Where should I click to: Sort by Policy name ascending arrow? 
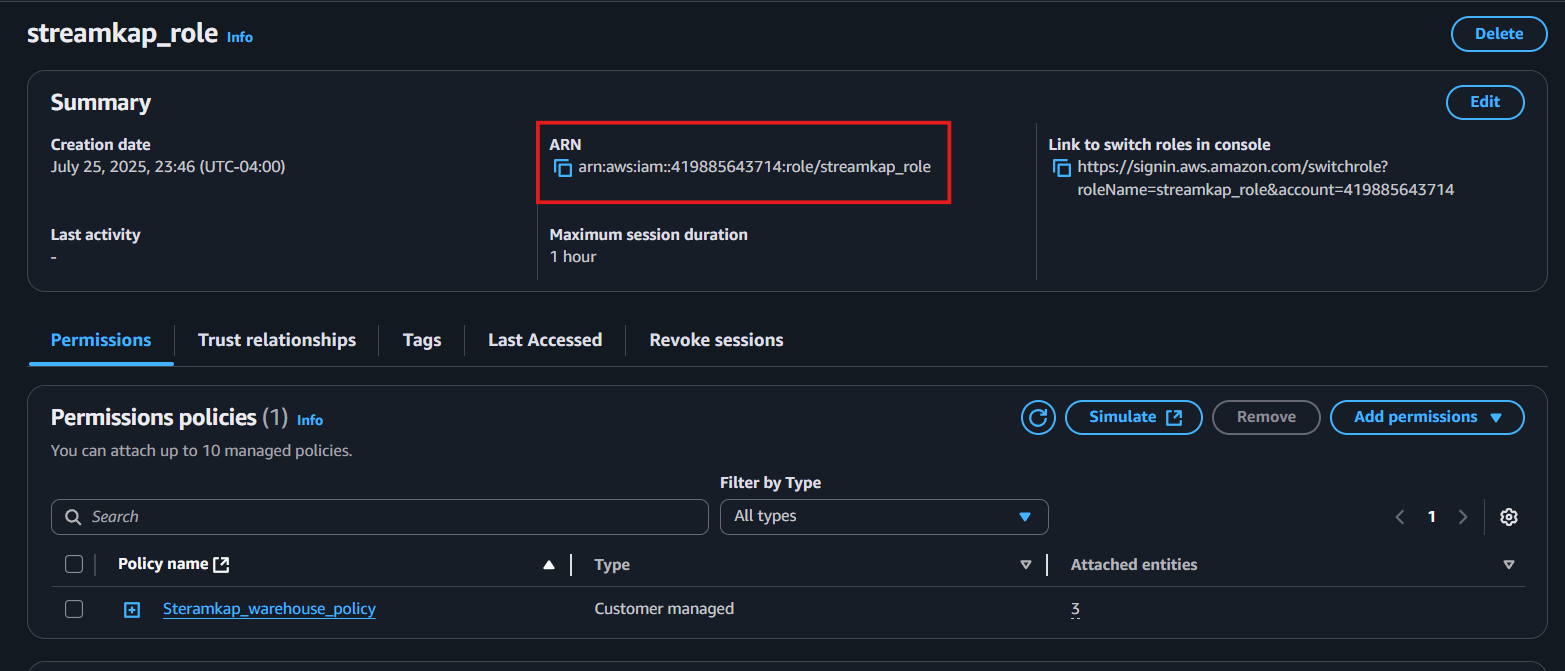click(548, 565)
